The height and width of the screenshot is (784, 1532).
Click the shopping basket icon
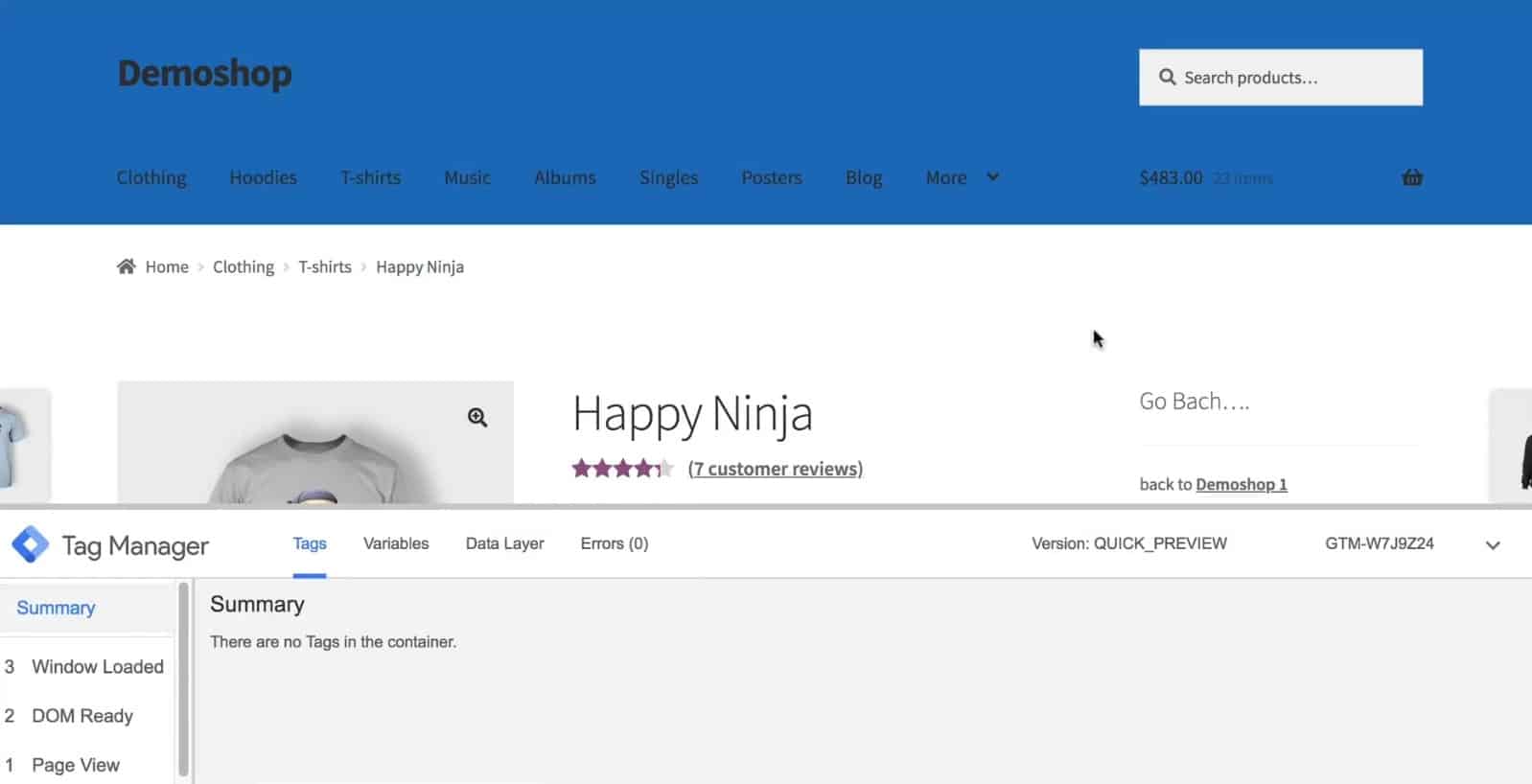[x=1411, y=177]
